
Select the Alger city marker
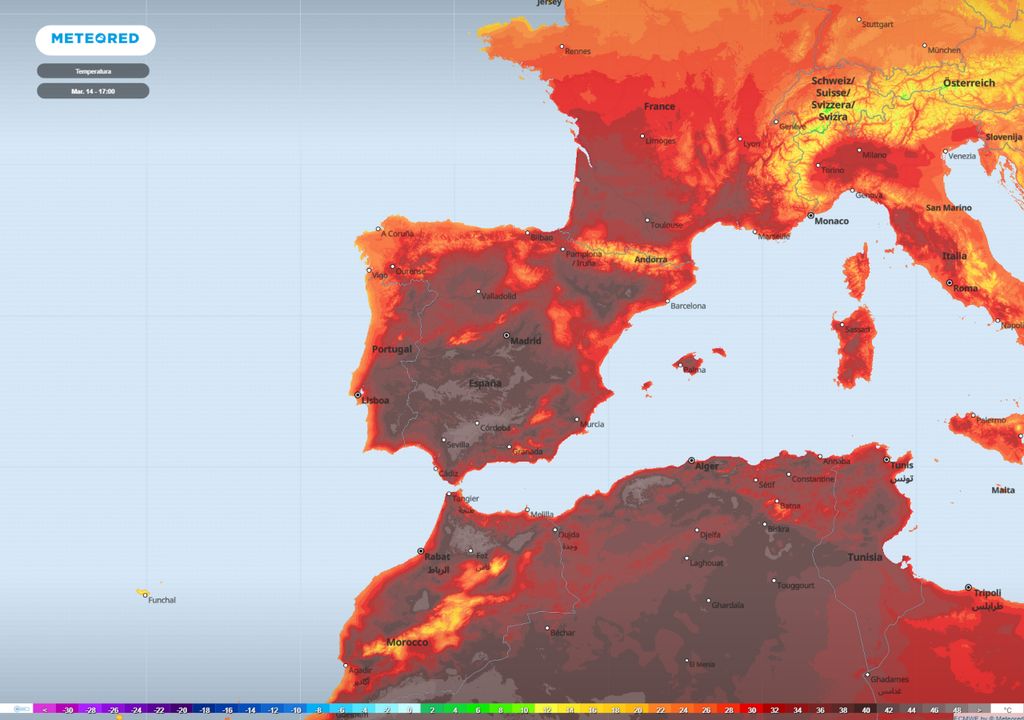(x=692, y=461)
